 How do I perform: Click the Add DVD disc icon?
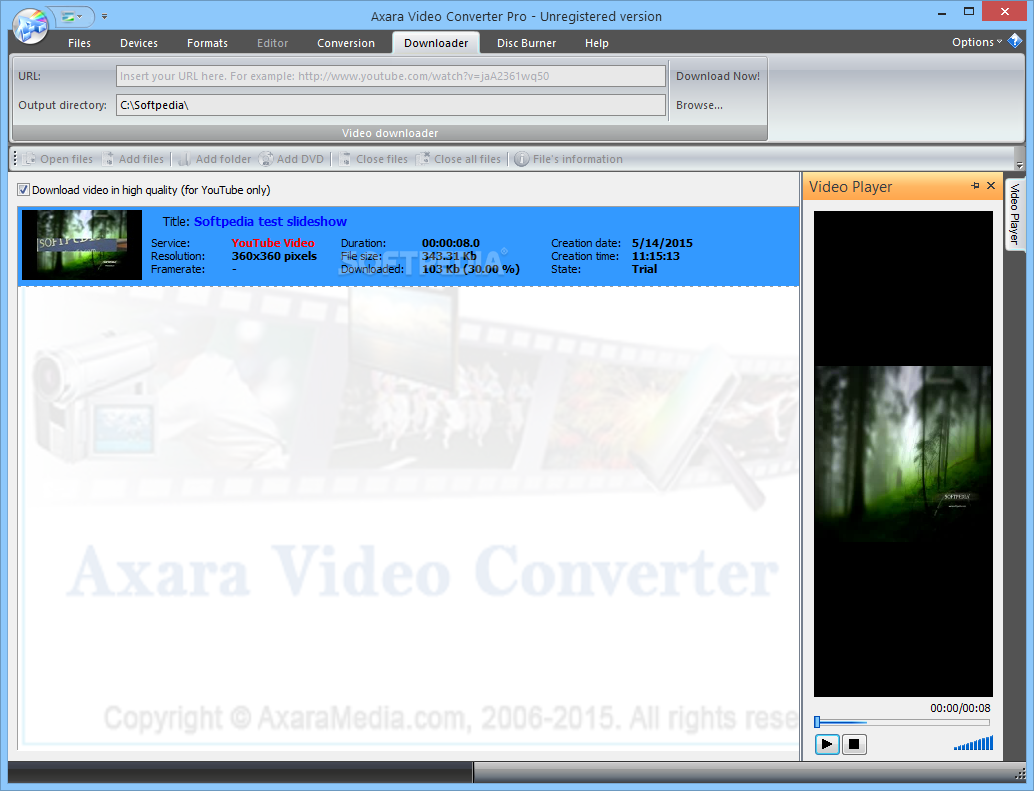point(266,159)
